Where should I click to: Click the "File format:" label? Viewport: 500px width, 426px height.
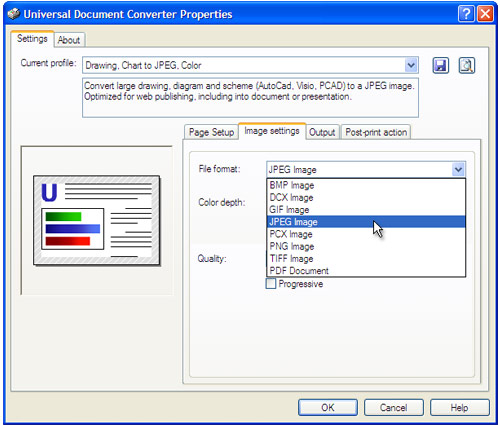tap(219, 169)
